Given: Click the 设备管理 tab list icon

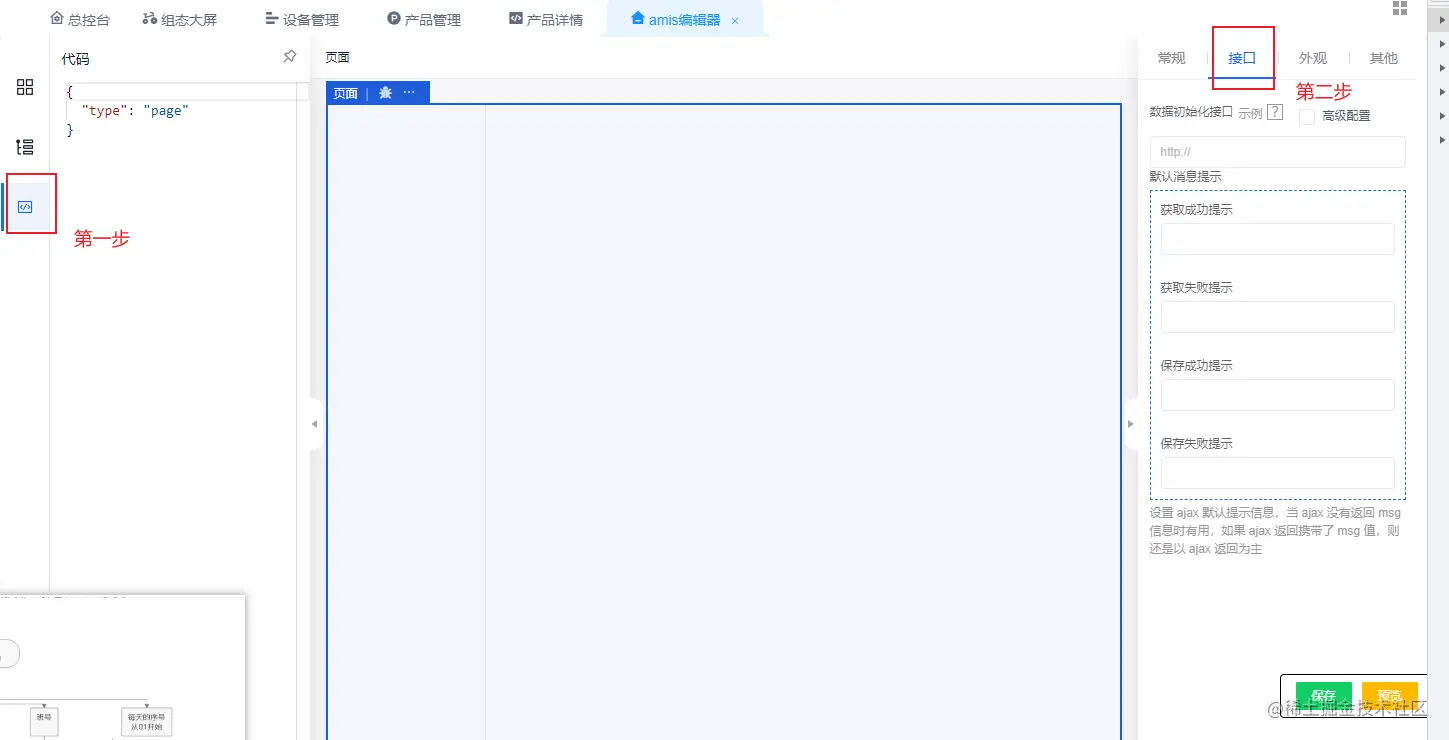Looking at the screenshot, I should (x=272, y=19).
